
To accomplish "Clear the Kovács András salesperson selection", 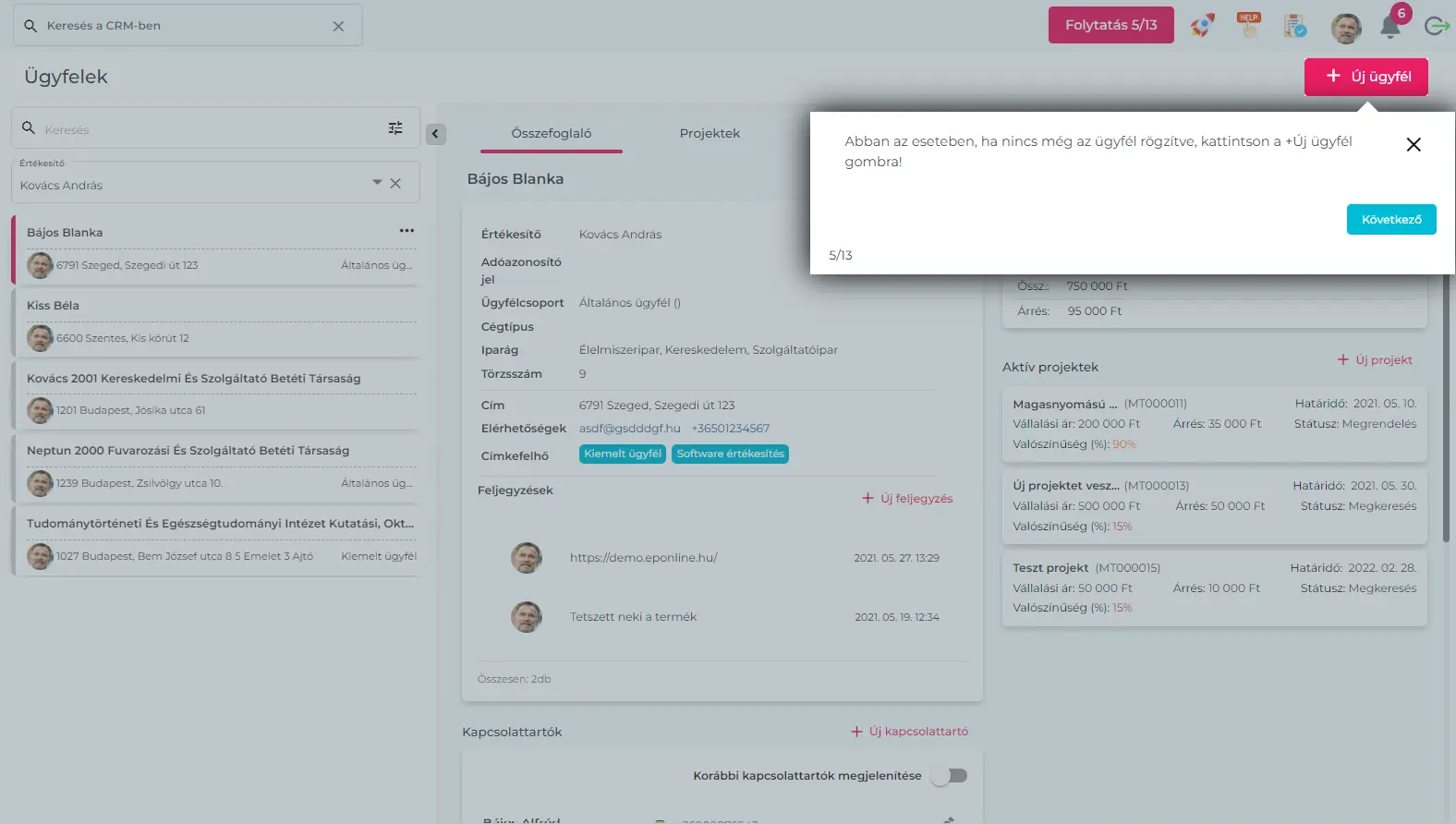I will (x=395, y=184).
